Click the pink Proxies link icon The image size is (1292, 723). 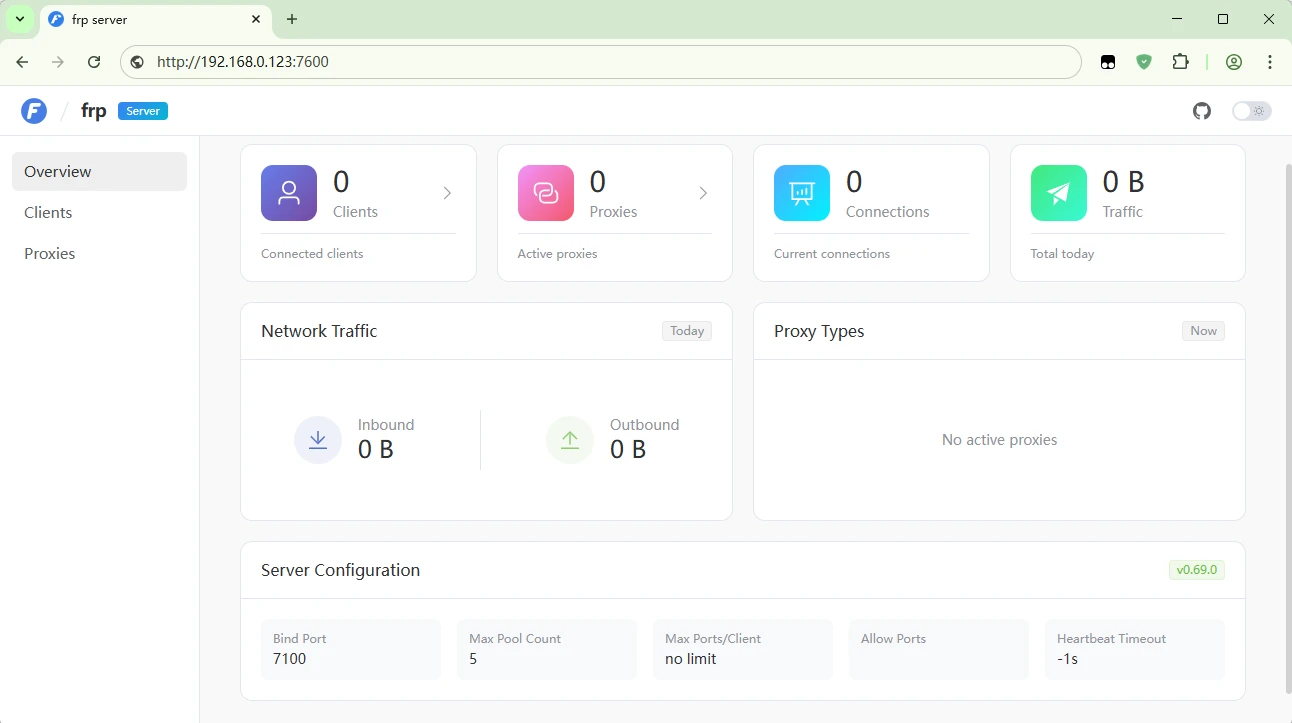coord(546,193)
